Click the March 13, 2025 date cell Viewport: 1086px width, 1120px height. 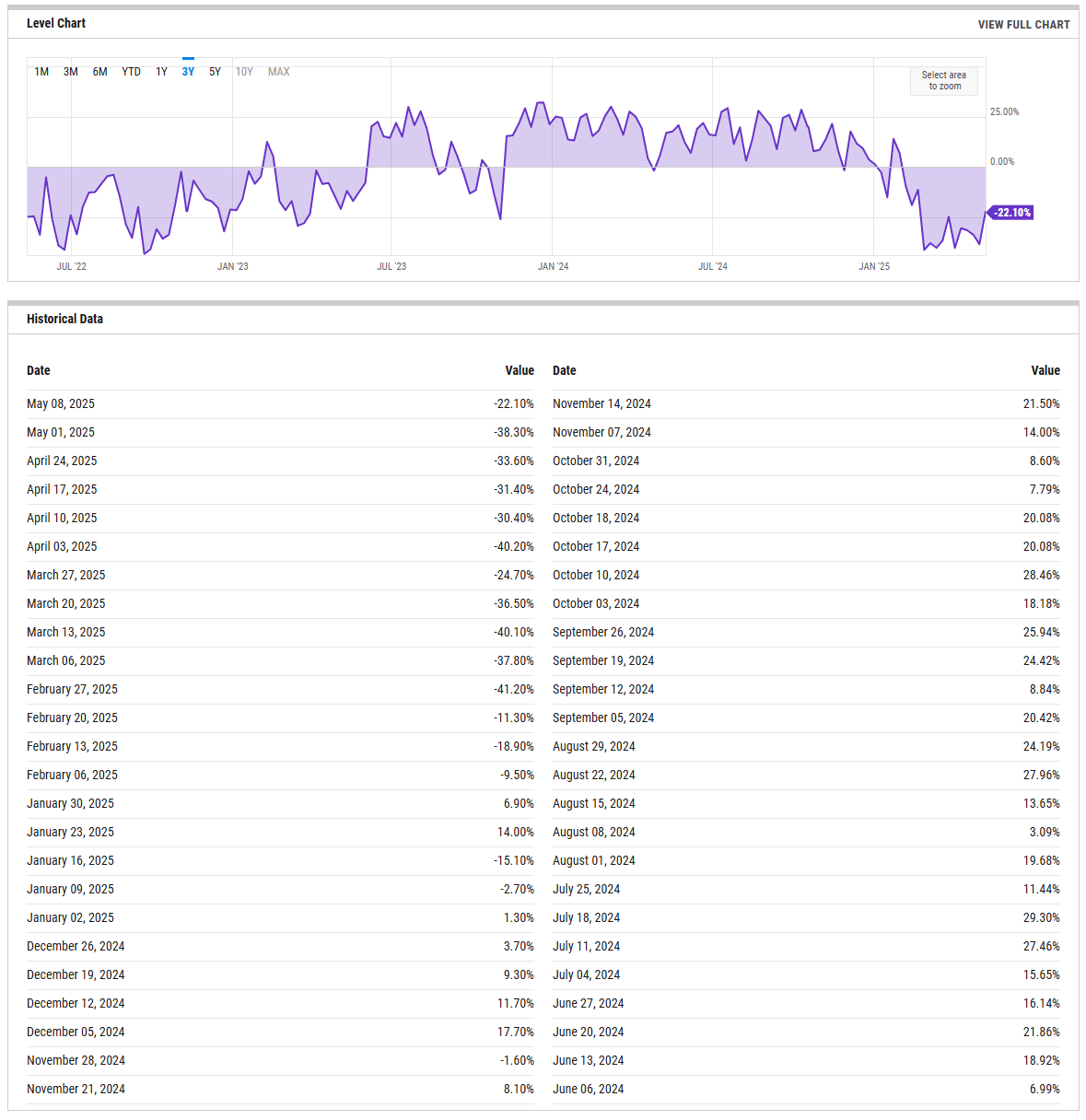65,632
